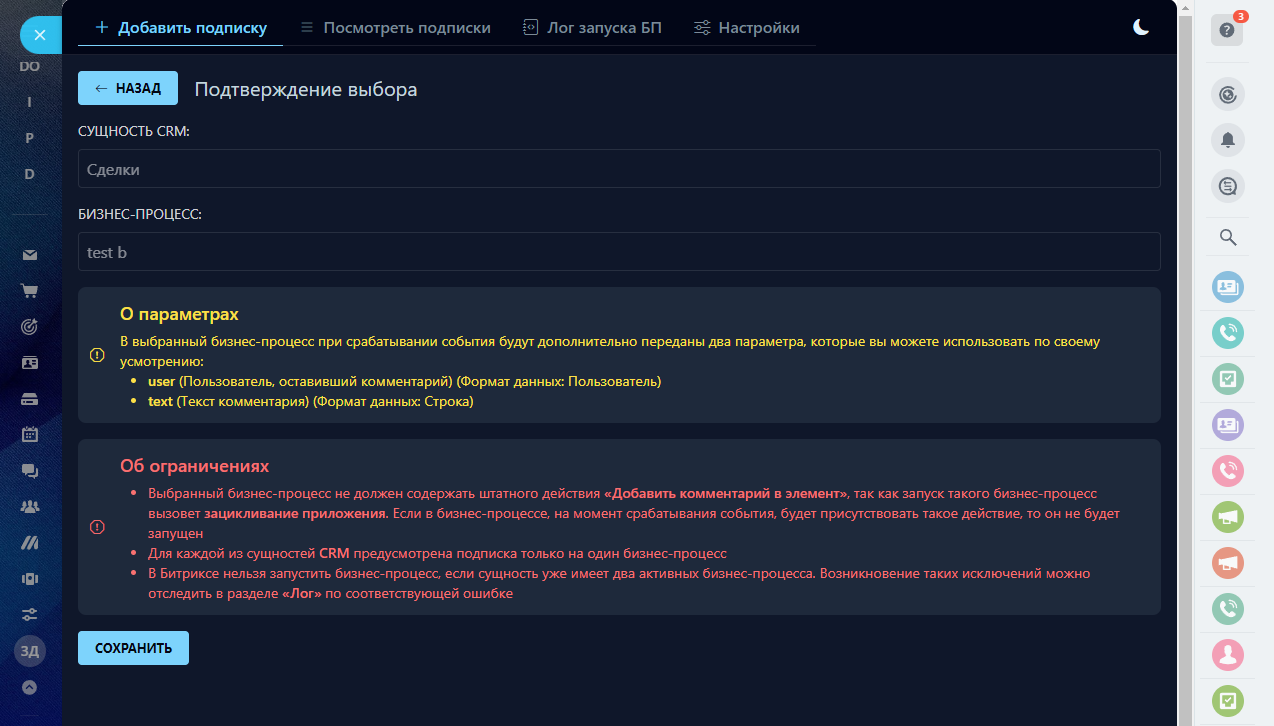
Task: Open the blue contact card item in the right panel
Action: click(1227, 288)
